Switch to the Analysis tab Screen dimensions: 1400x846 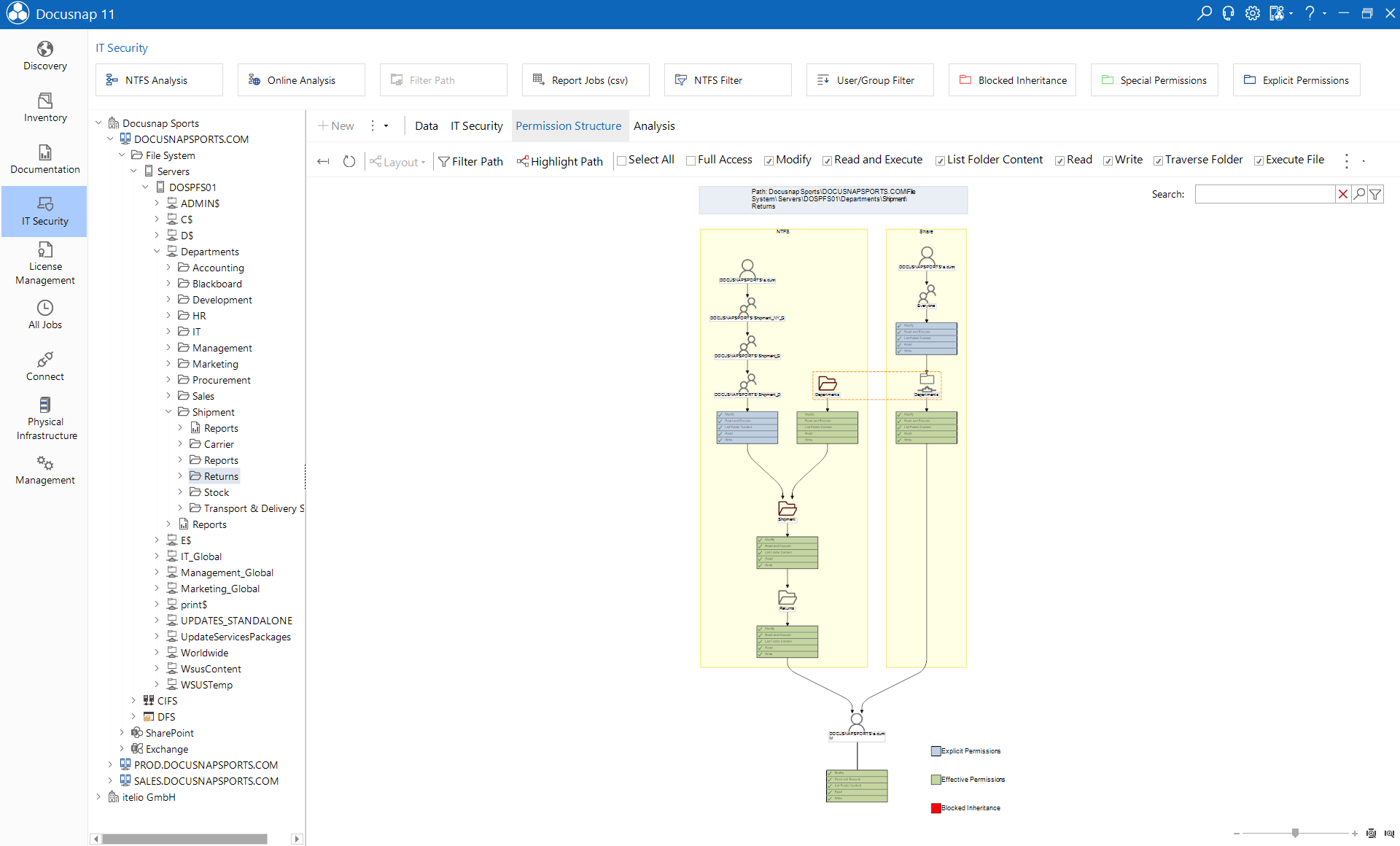[x=654, y=125]
